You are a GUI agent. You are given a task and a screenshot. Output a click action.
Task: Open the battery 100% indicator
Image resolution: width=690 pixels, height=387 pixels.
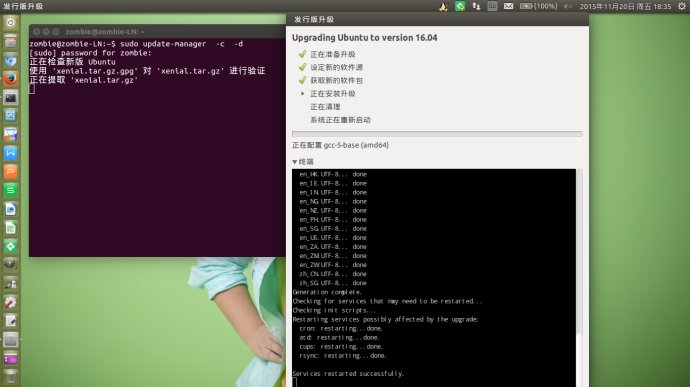[539, 6]
